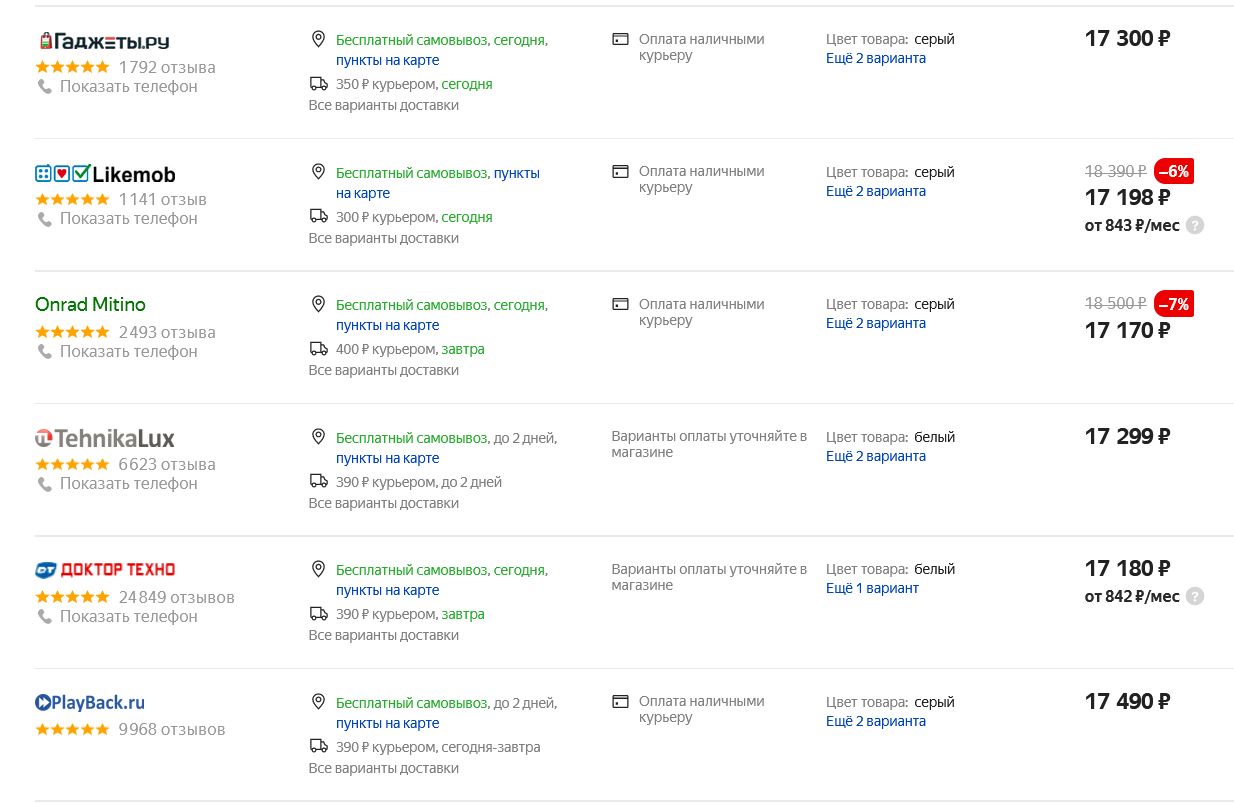Click the installment help icon in Доктор Техно row
Image resolution: width=1234 pixels, height=803 pixels.
(x=1194, y=597)
